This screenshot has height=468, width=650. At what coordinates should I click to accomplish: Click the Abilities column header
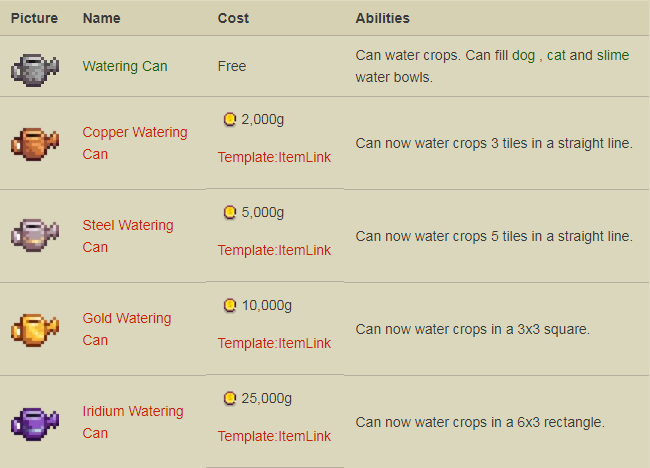tap(382, 18)
